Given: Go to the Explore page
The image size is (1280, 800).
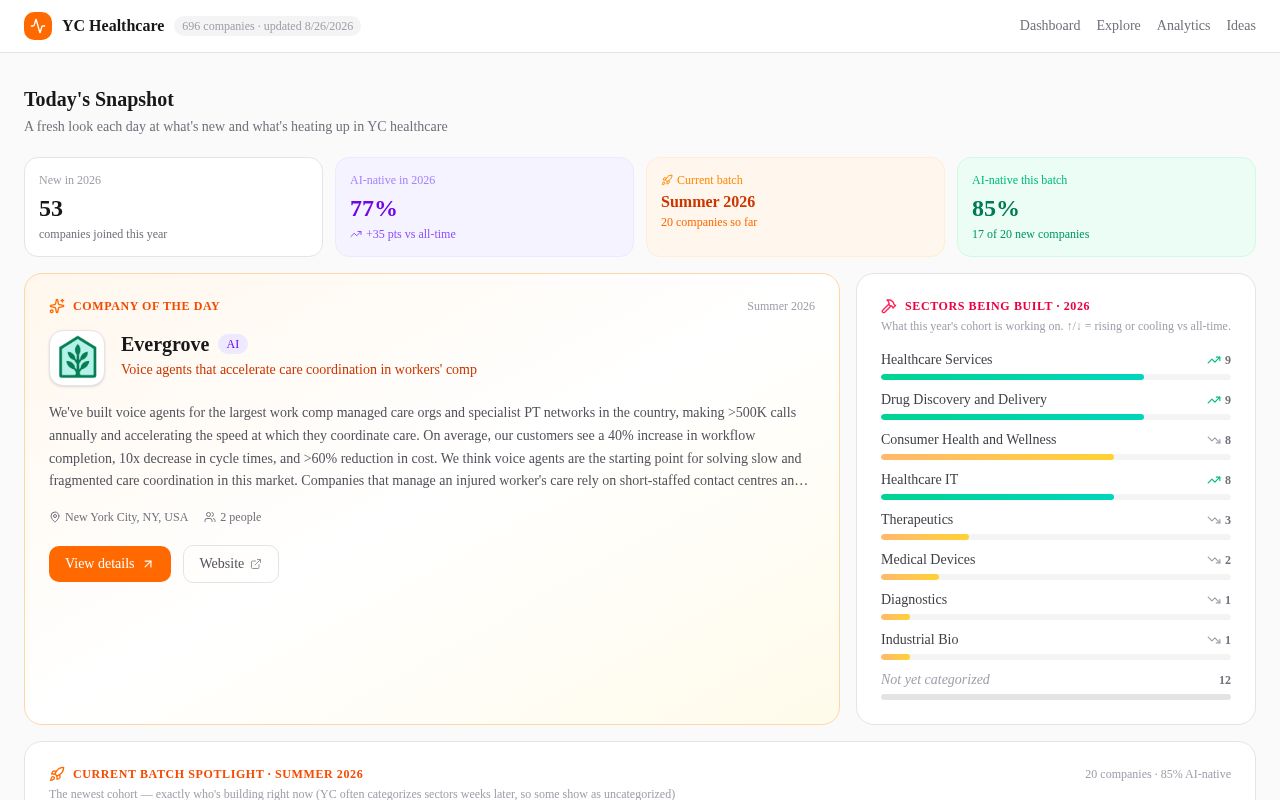Looking at the screenshot, I should (x=1118, y=26).
